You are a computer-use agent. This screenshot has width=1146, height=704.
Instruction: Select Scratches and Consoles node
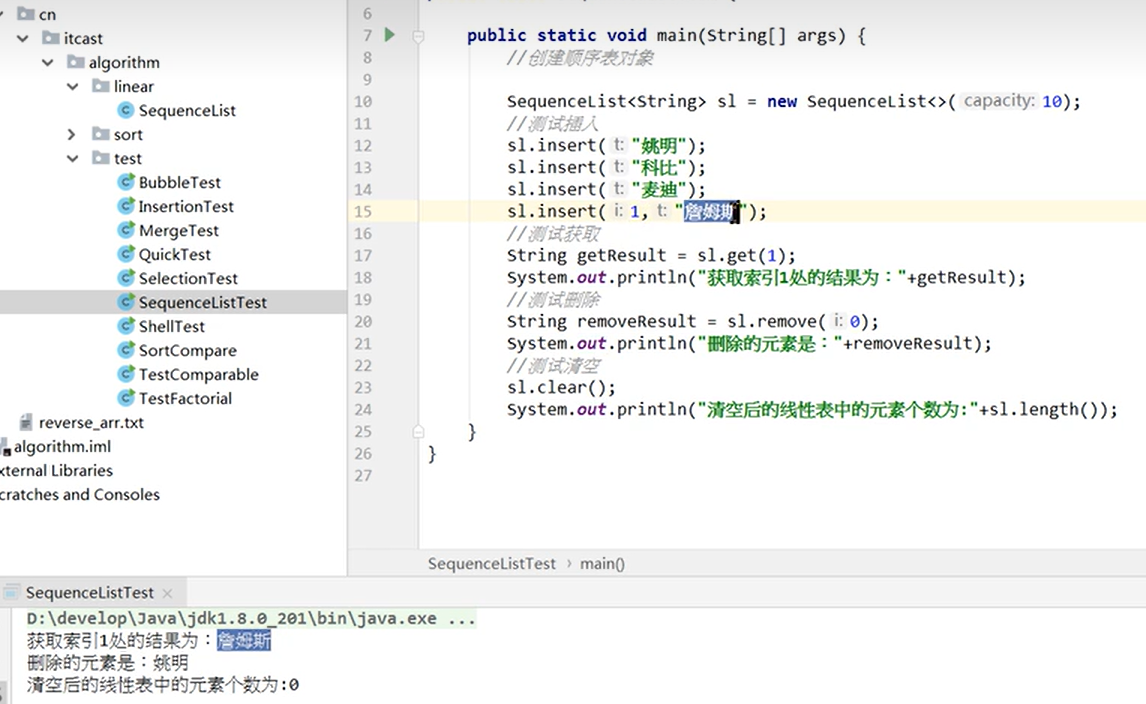(80, 495)
